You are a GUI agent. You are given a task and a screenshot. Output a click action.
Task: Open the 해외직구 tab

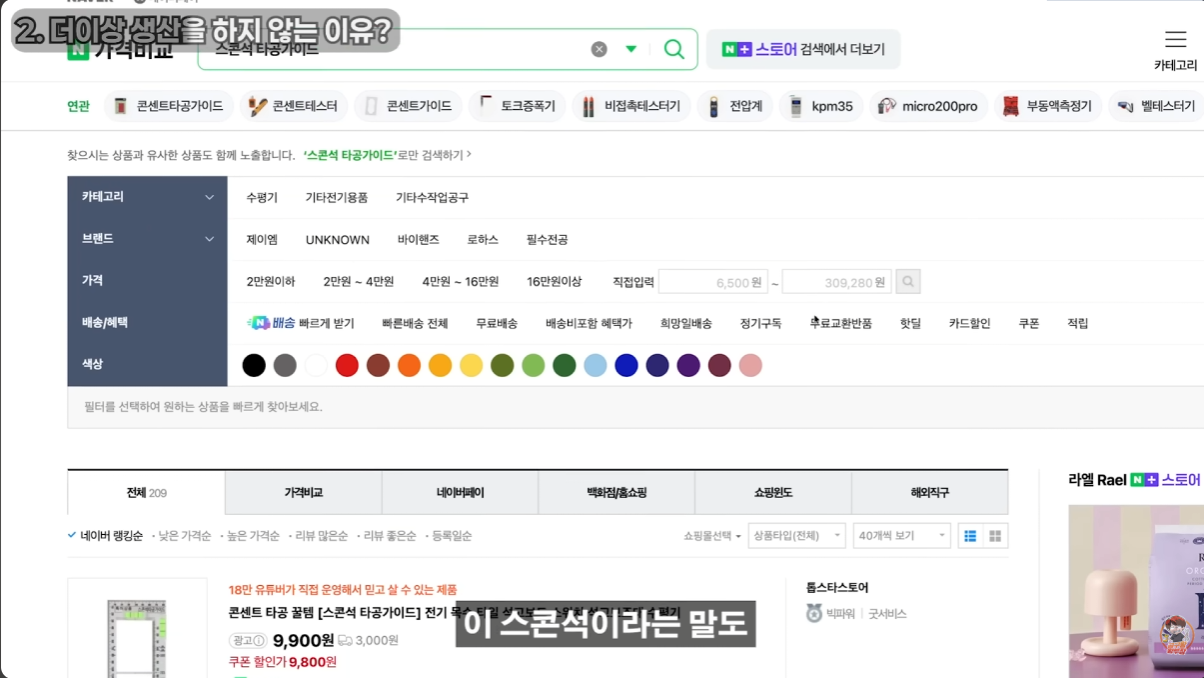[930, 492]
